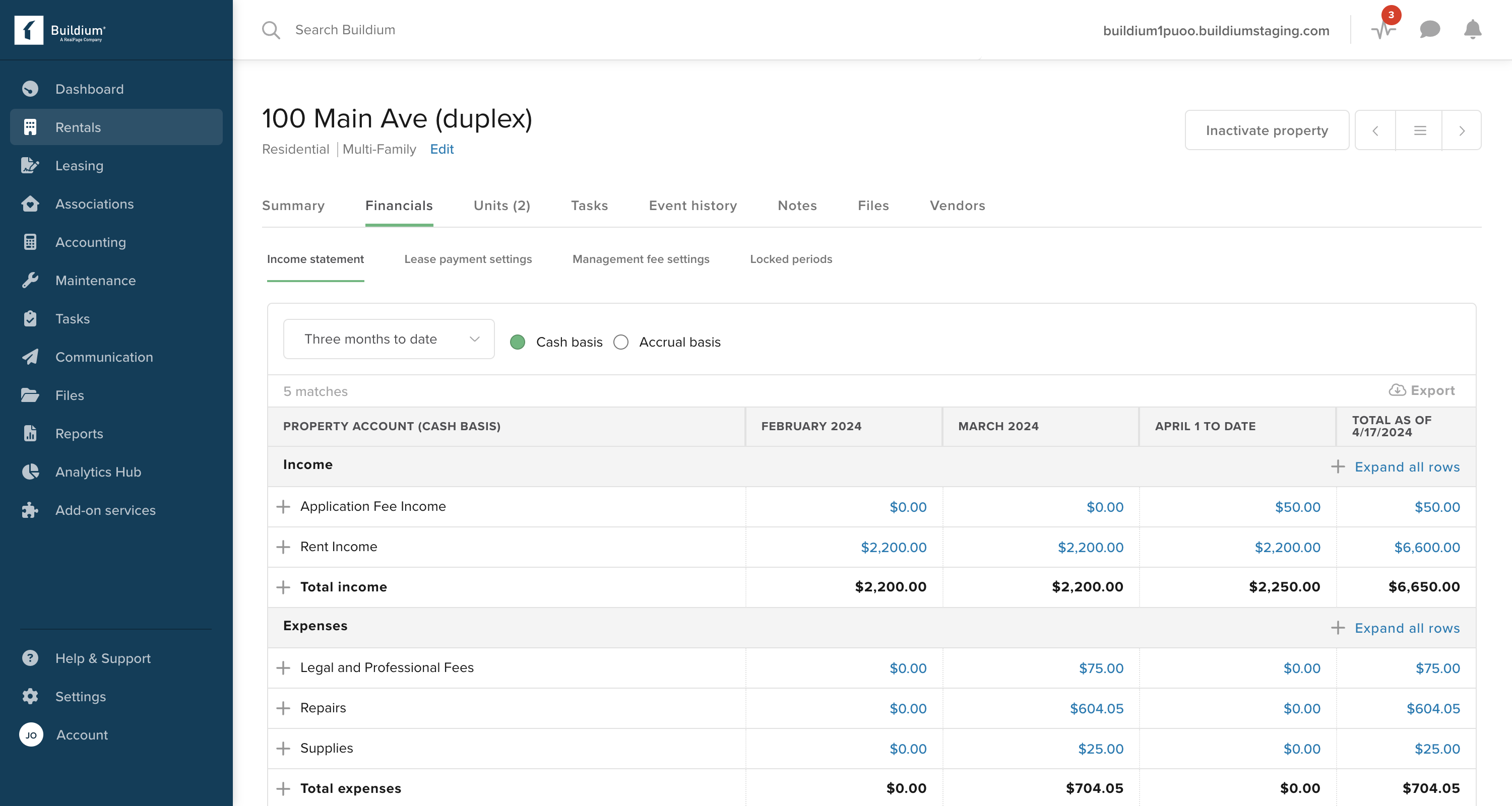
Task: Select the Accrual basis radio button
Action: (620, 342)
